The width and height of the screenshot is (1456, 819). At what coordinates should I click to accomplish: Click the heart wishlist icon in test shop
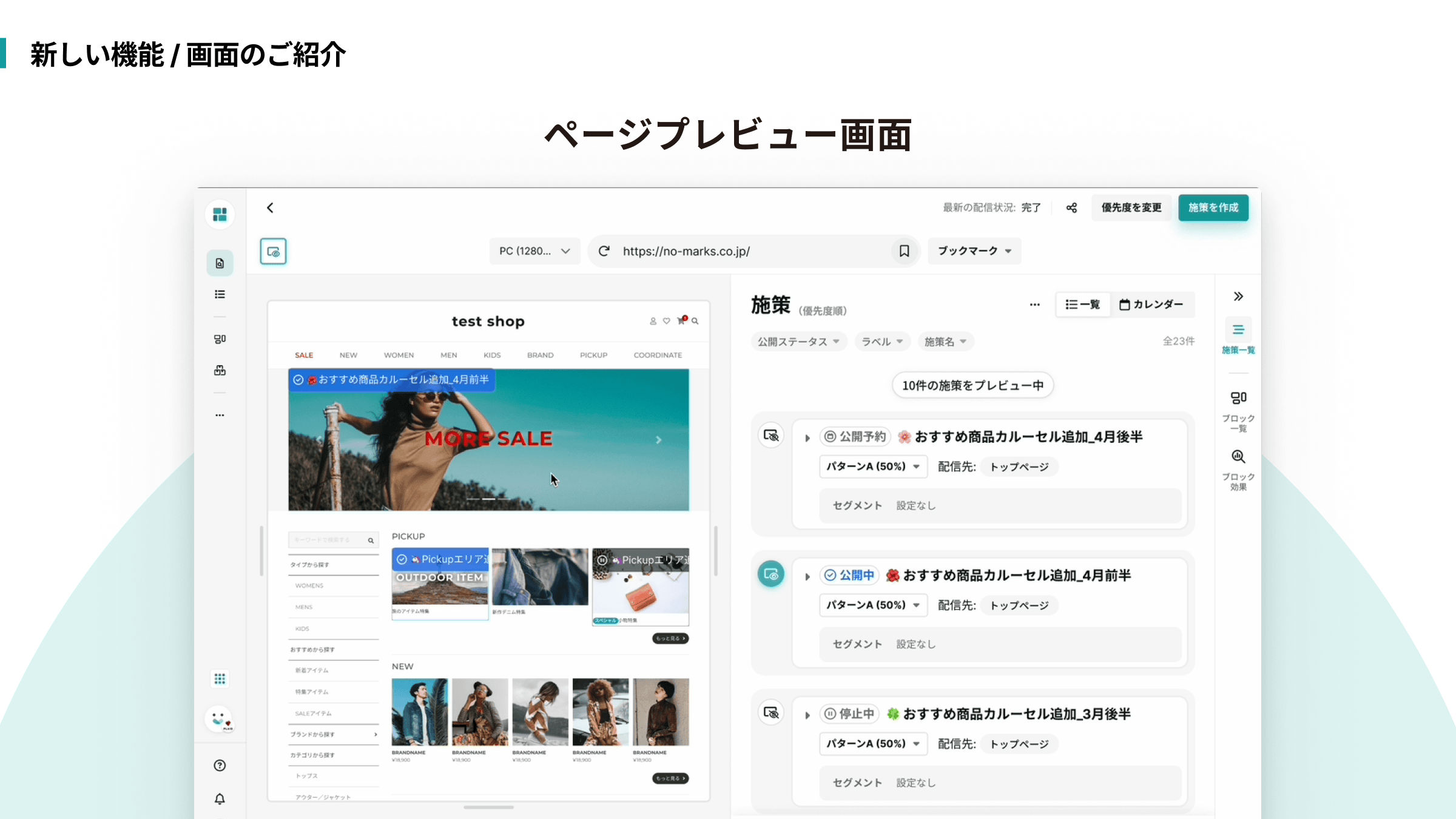tap(666, 321)
